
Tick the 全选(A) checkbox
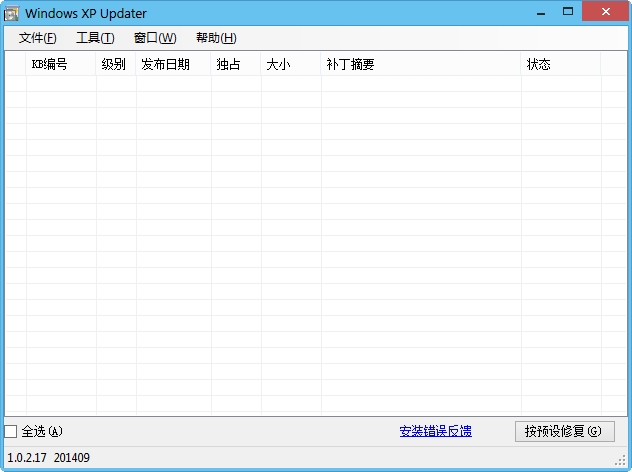point(11,431)
